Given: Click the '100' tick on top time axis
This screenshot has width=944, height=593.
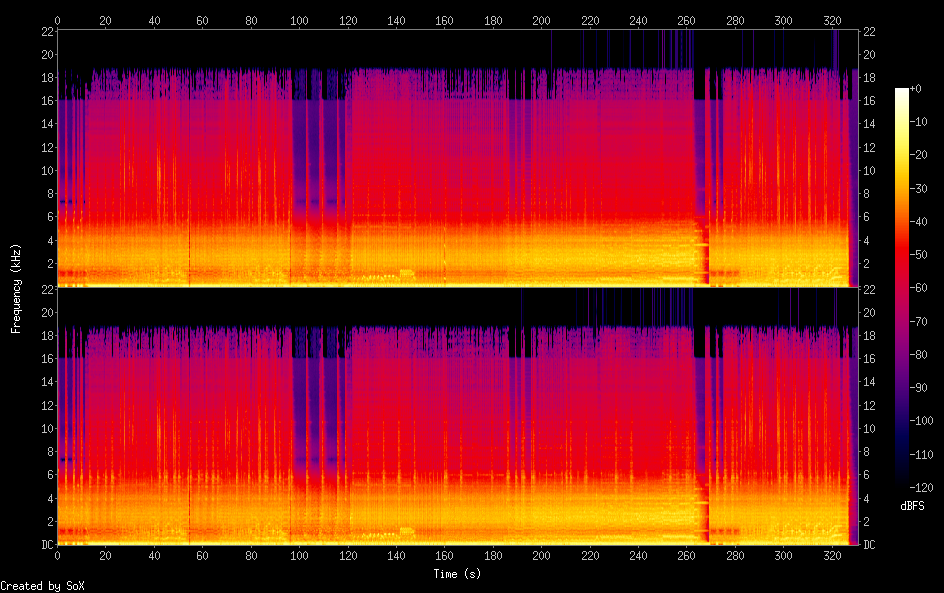Looking at the screenshot, I should coord(299,20).
